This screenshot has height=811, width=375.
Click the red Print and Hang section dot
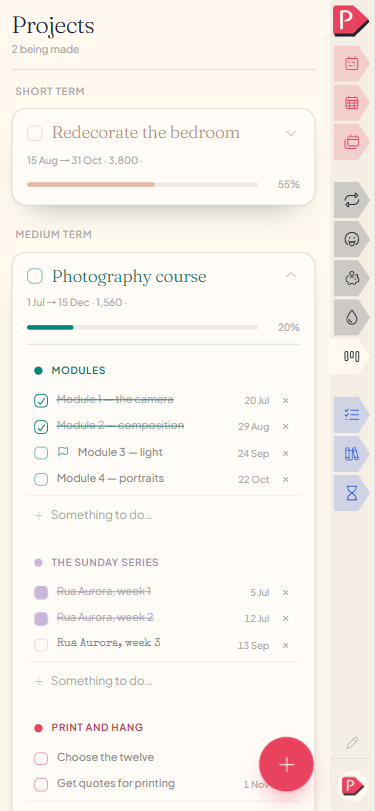[x=38, y=728]
